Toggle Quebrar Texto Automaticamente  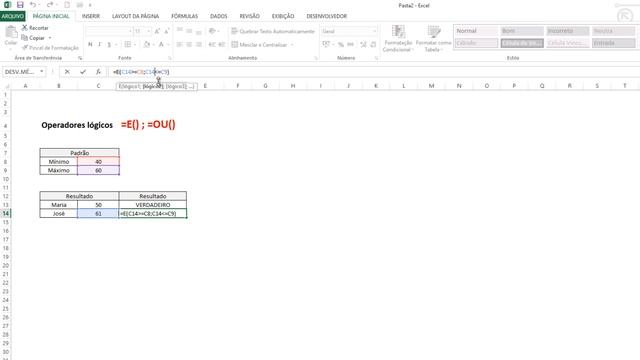click(273, 31)
